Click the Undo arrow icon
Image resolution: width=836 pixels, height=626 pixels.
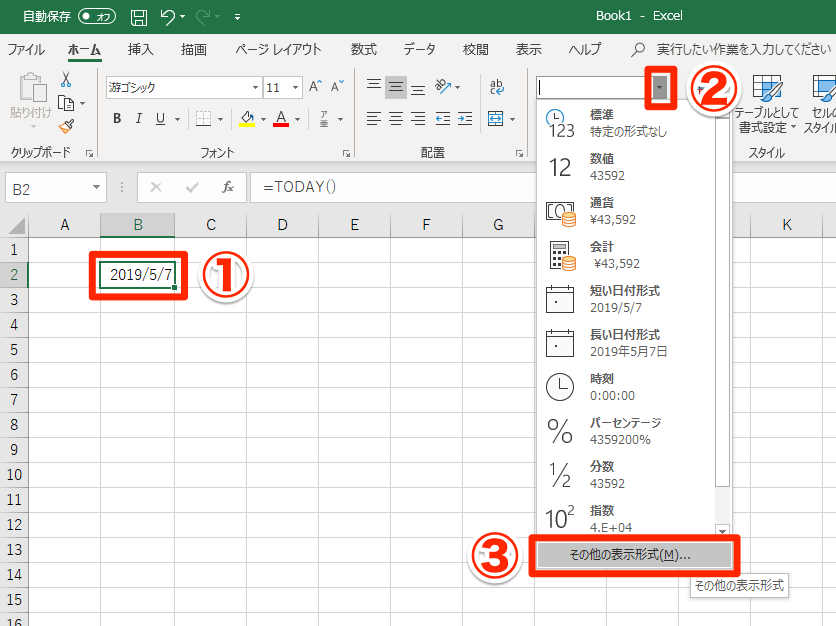click(165, 16)
